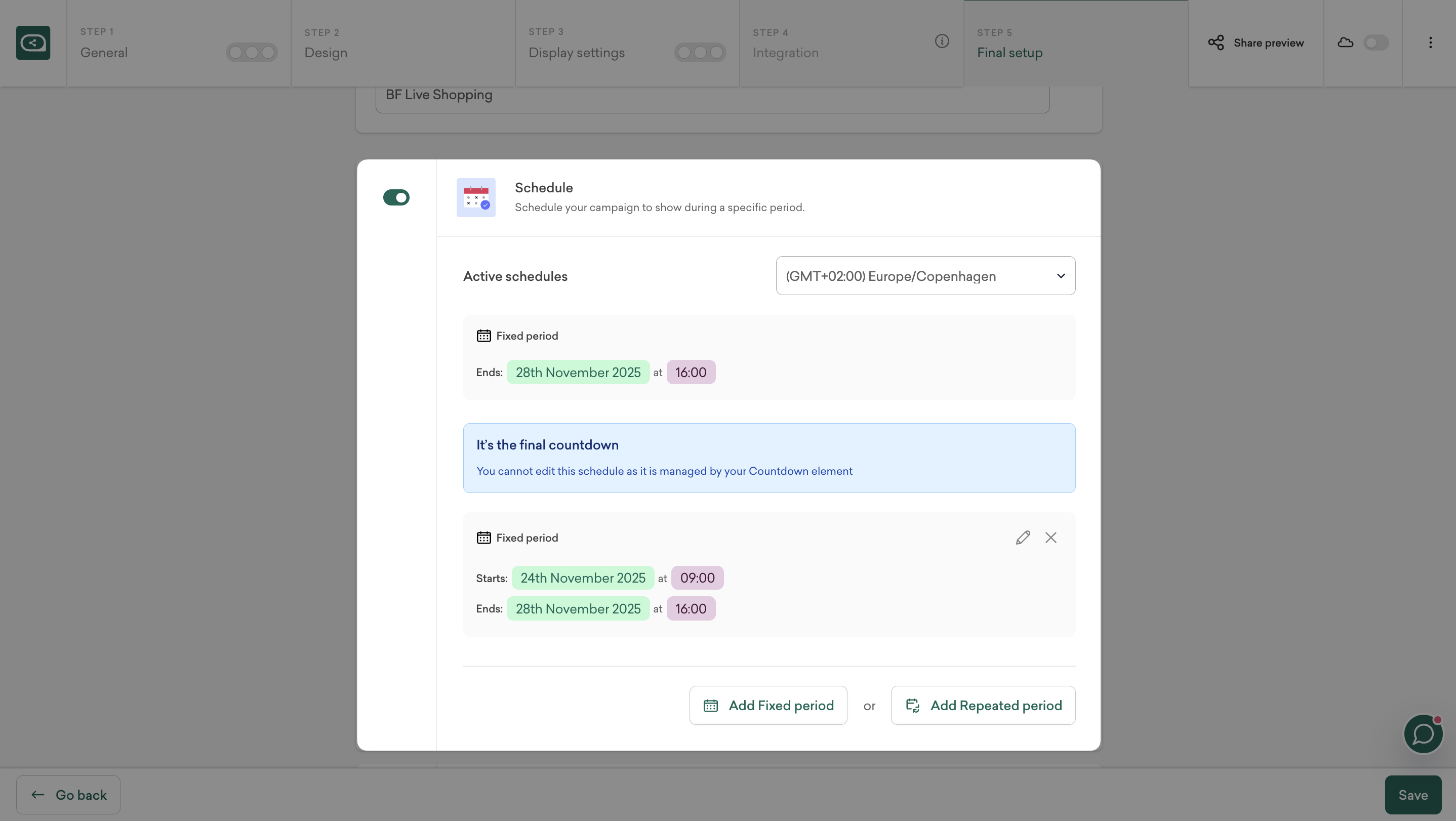Click the General step progress dots
Viewport: 1456px width, 821px height.
pyautogui.click(x=252, y=53)
